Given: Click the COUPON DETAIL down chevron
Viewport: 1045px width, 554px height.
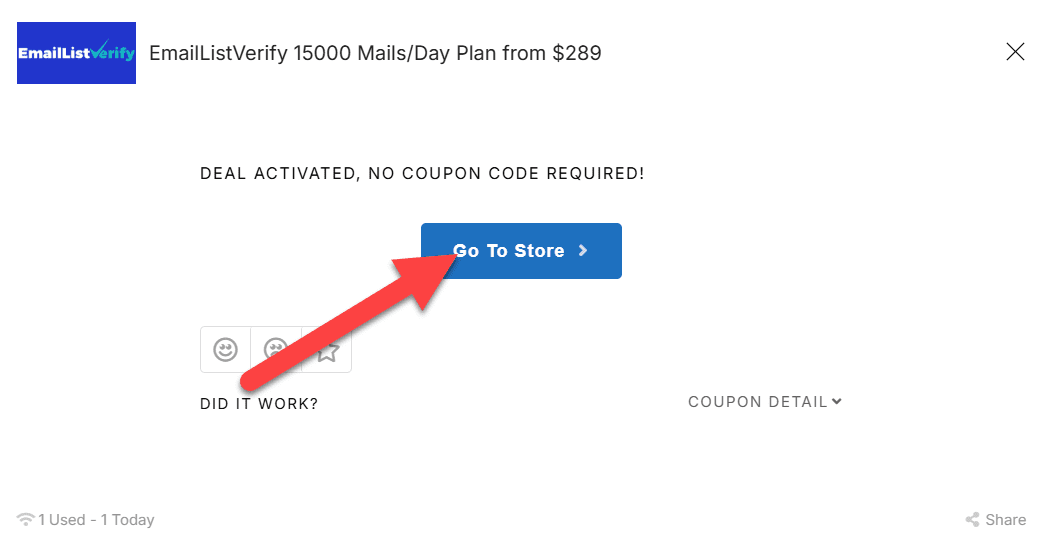Looking at the screenshot, I should click(x=836, y=401).
